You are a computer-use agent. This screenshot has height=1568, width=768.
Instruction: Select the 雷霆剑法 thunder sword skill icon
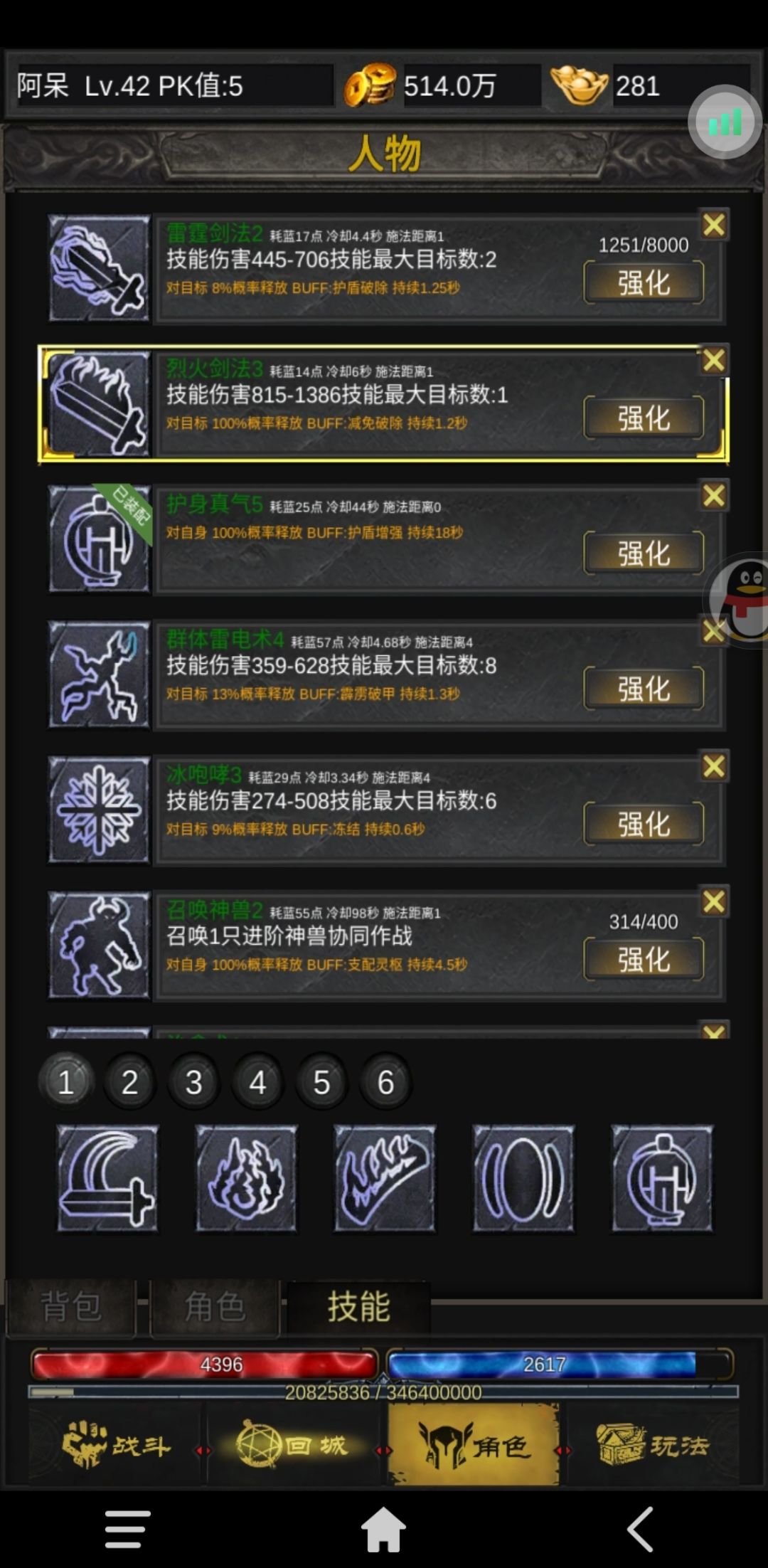click(x=100, y=268)
